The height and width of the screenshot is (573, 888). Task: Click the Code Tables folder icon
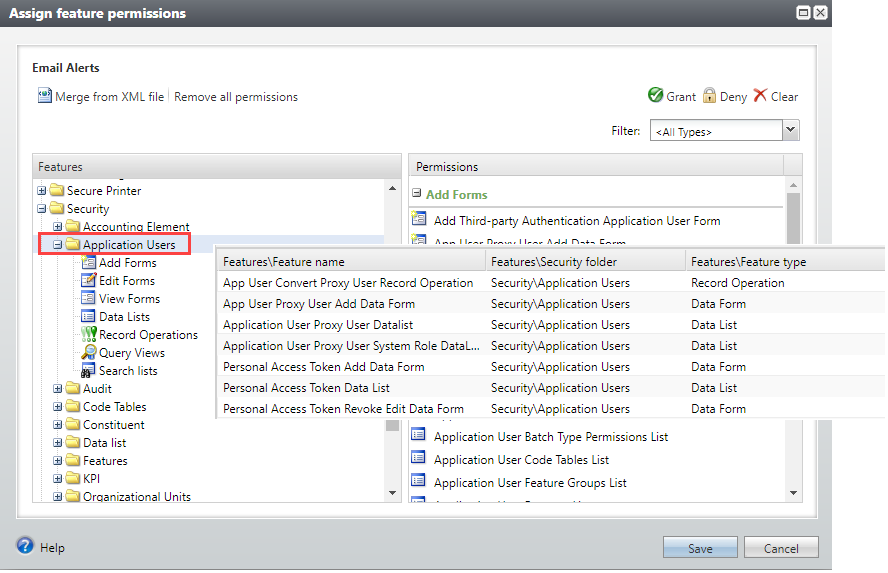(x=72, y=406)
